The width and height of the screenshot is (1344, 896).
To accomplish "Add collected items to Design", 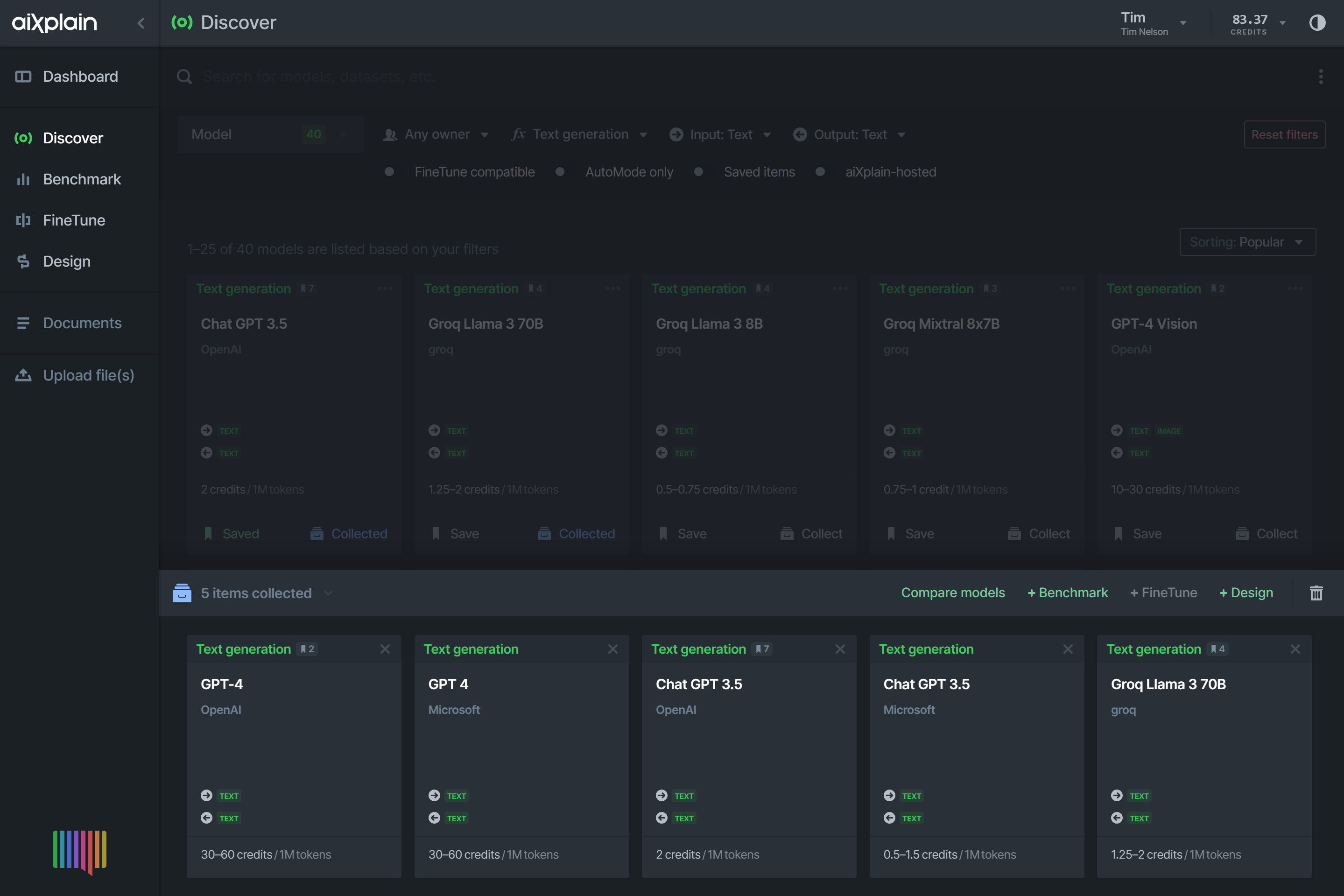I will click(x=1246, y=593).
